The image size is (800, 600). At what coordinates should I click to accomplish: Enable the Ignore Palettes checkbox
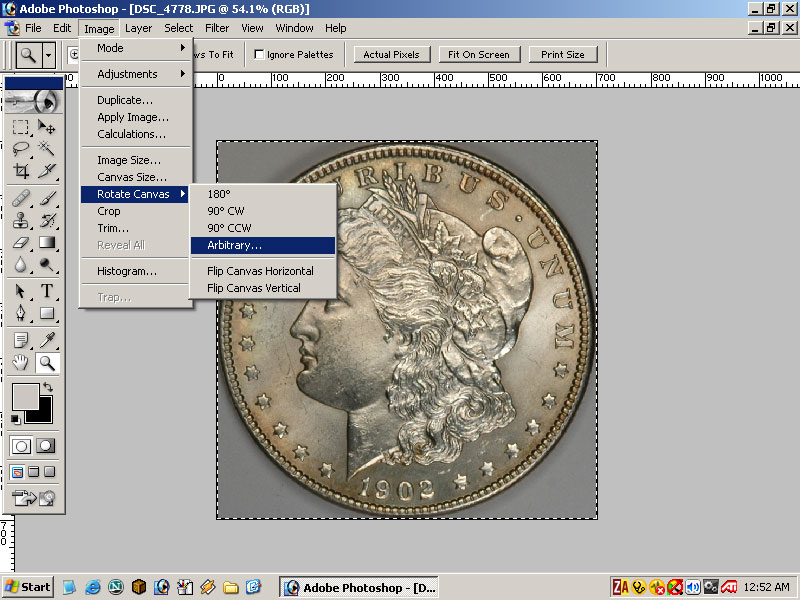coord(260,55)
